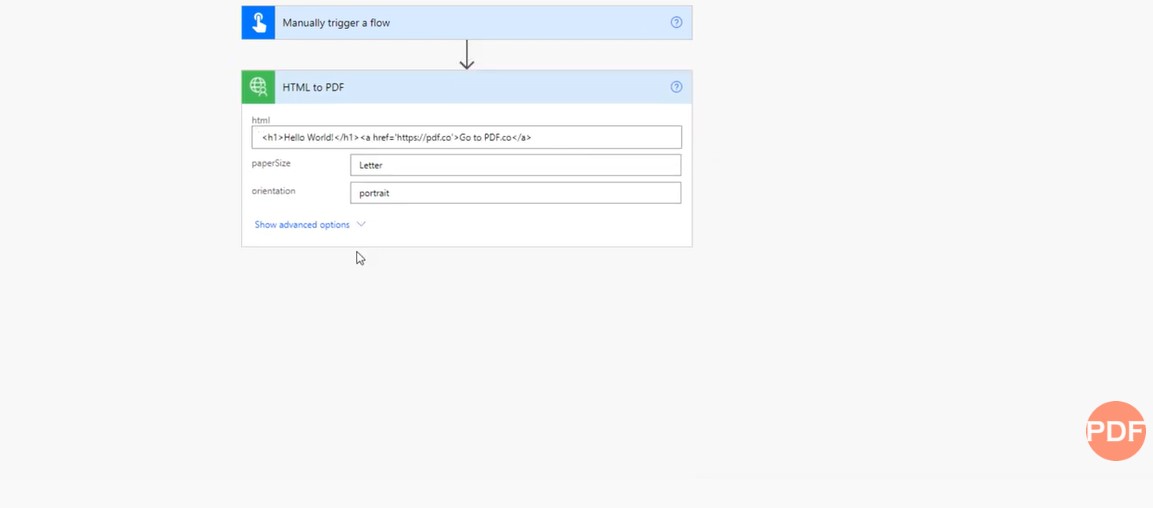
Task: Click into the html input field
Action: [466, 137]
